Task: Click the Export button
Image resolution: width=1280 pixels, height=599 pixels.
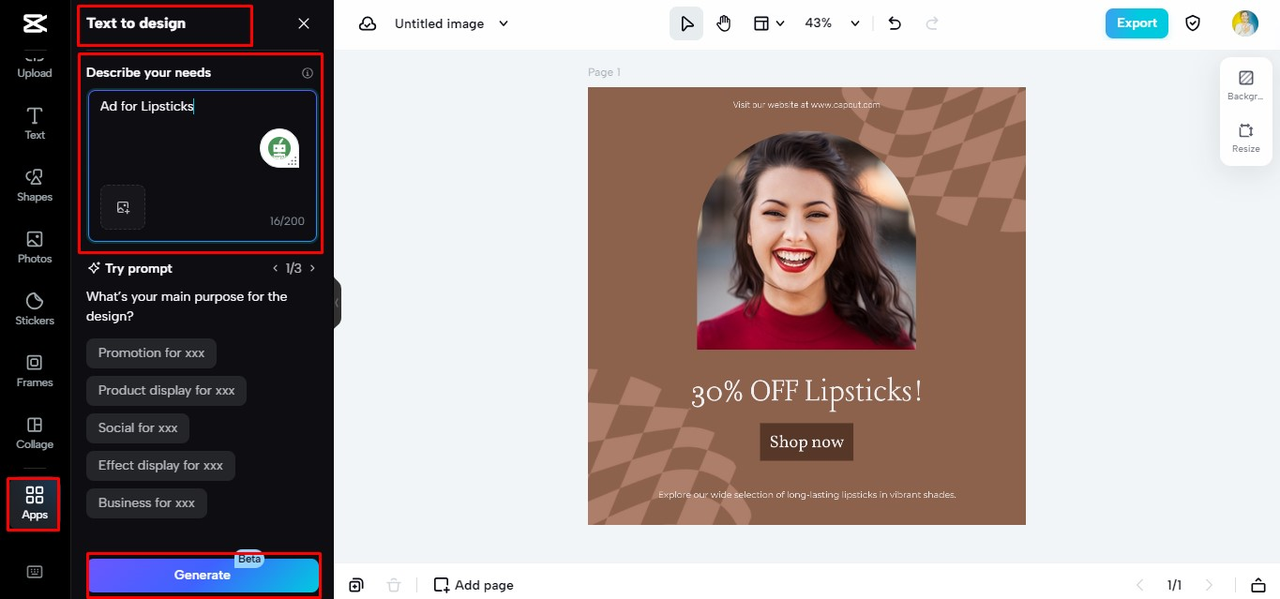Action: pyautogui.click(x=1136, y=23)
